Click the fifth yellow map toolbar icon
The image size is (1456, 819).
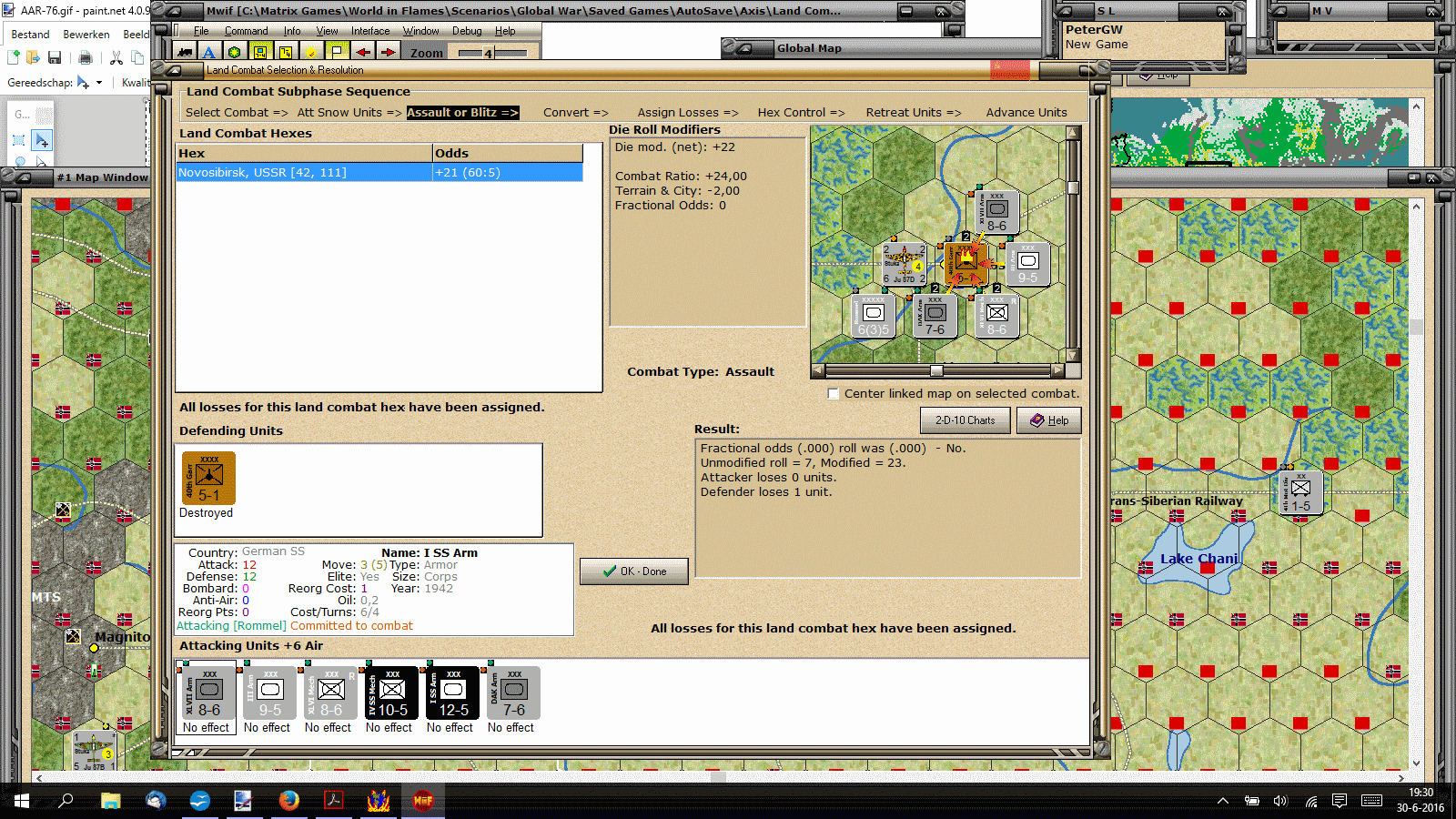(x=286, y=52)
